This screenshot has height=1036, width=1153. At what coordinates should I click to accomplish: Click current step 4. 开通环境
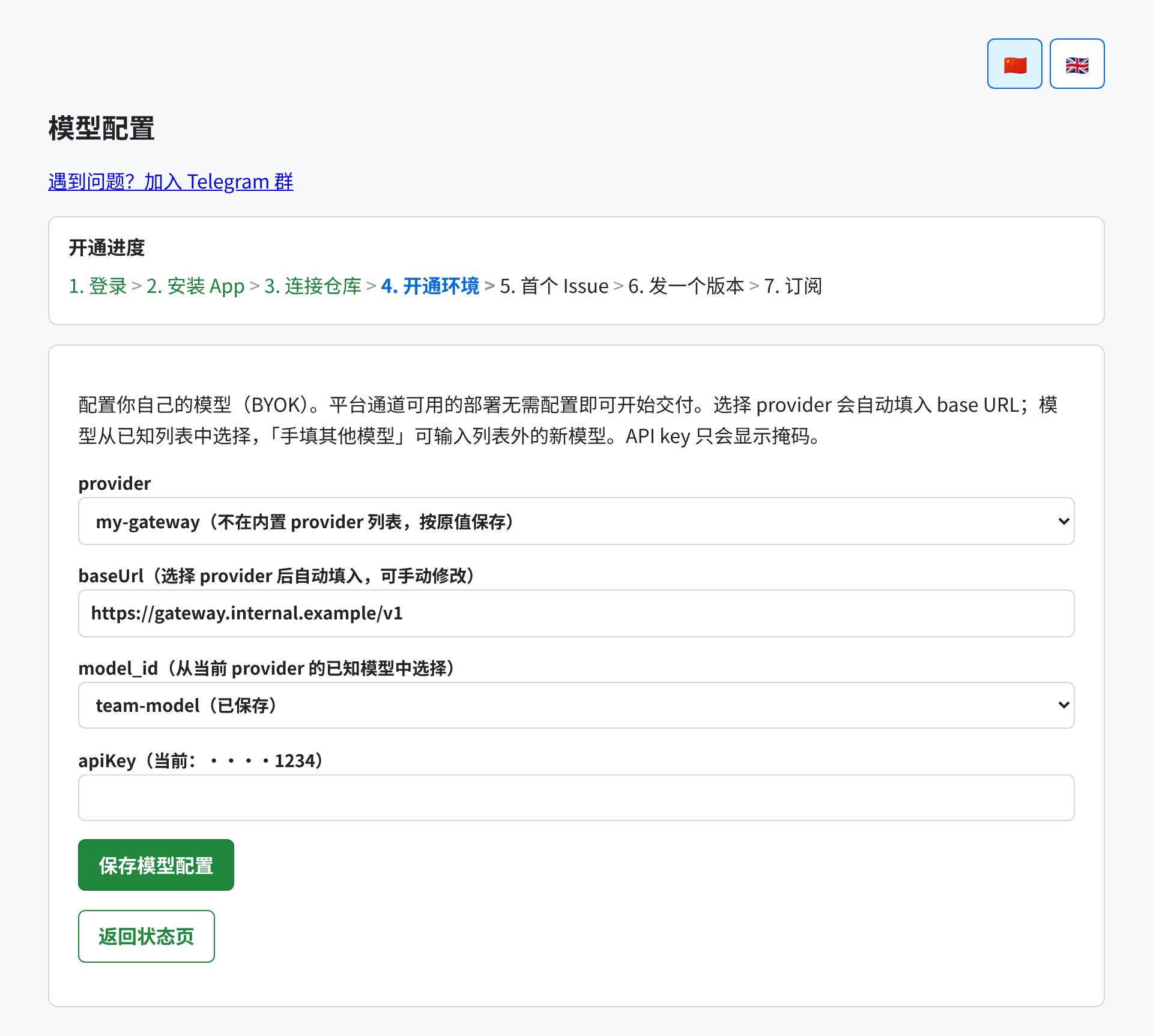[x=430, y=286]
